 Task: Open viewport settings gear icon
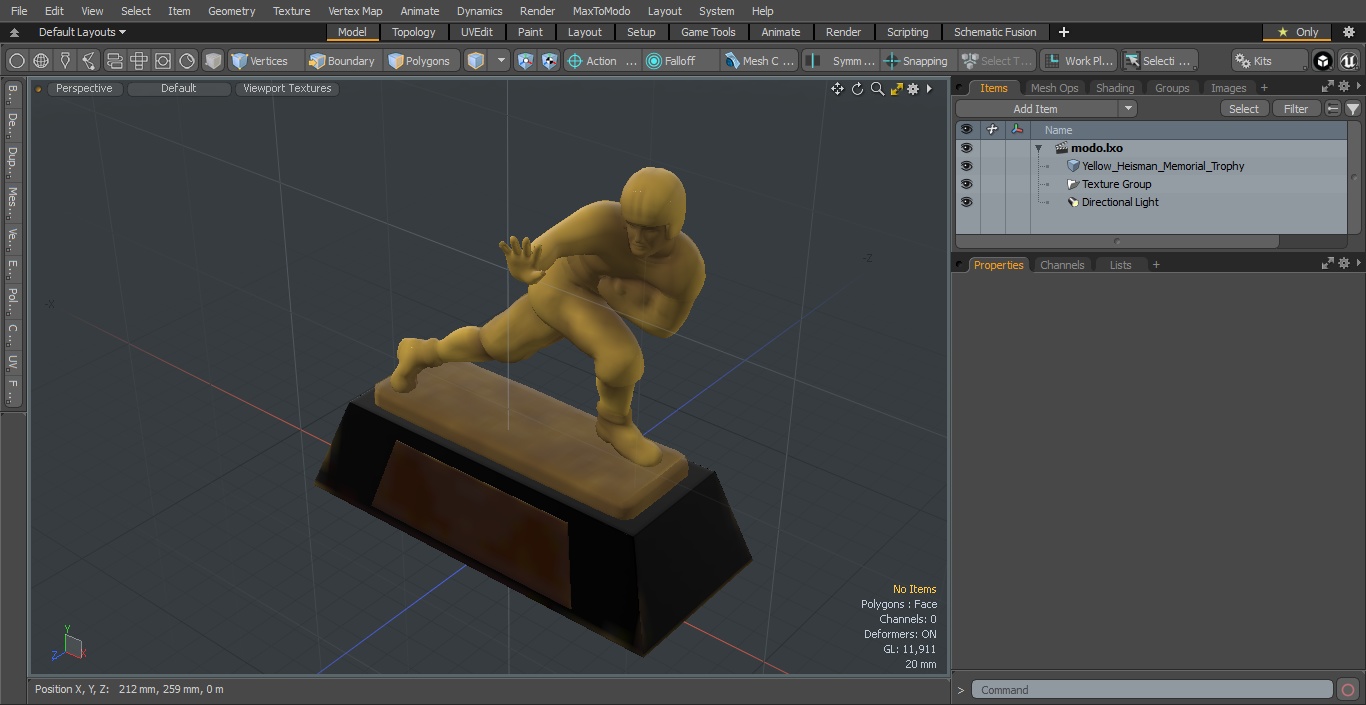[x=913, y=89]
